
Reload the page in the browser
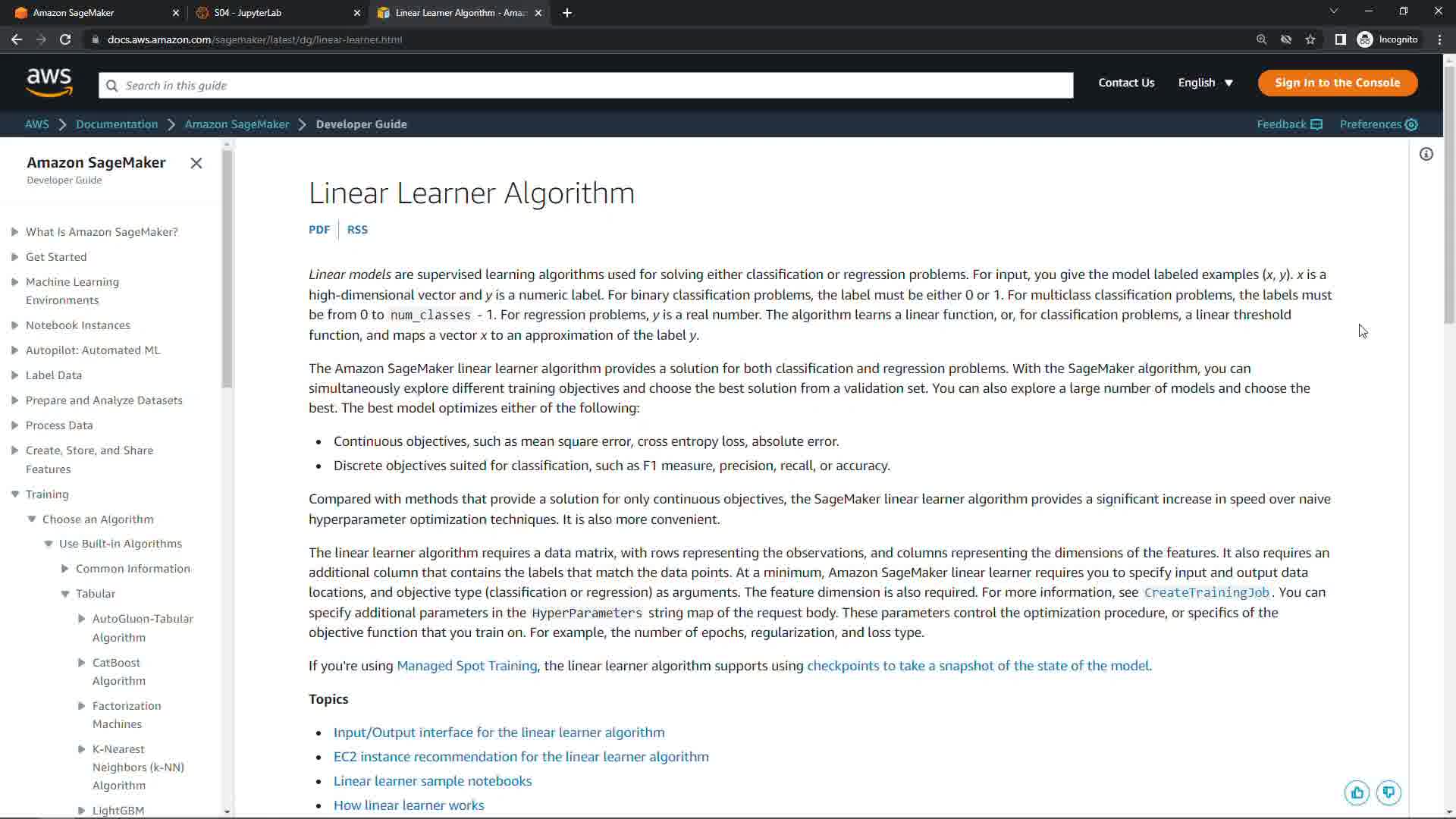pyautogui.click(x=65, y=39)
